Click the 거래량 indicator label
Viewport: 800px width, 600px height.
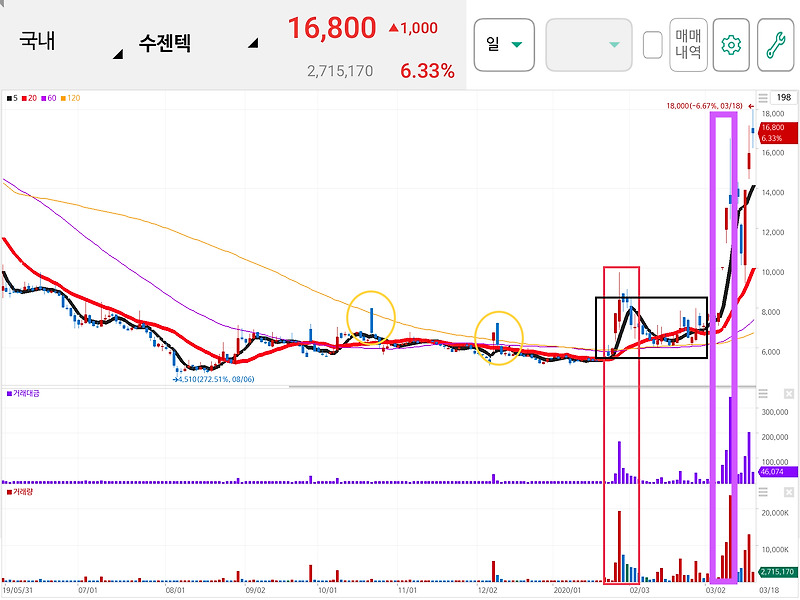[x=19, y=492]
